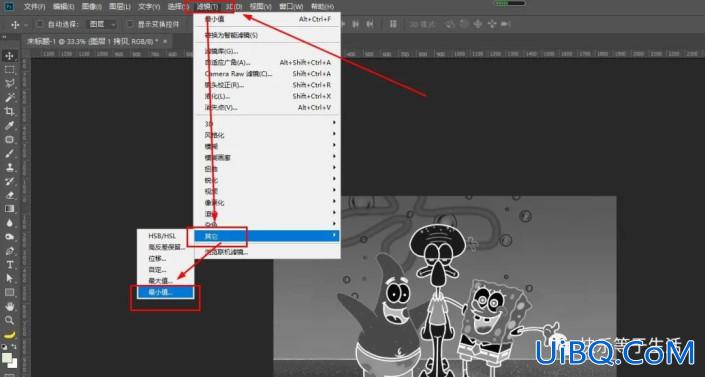
Task: Open the 文件 menu
Action: pyautogui.click(x=34, y=6)
